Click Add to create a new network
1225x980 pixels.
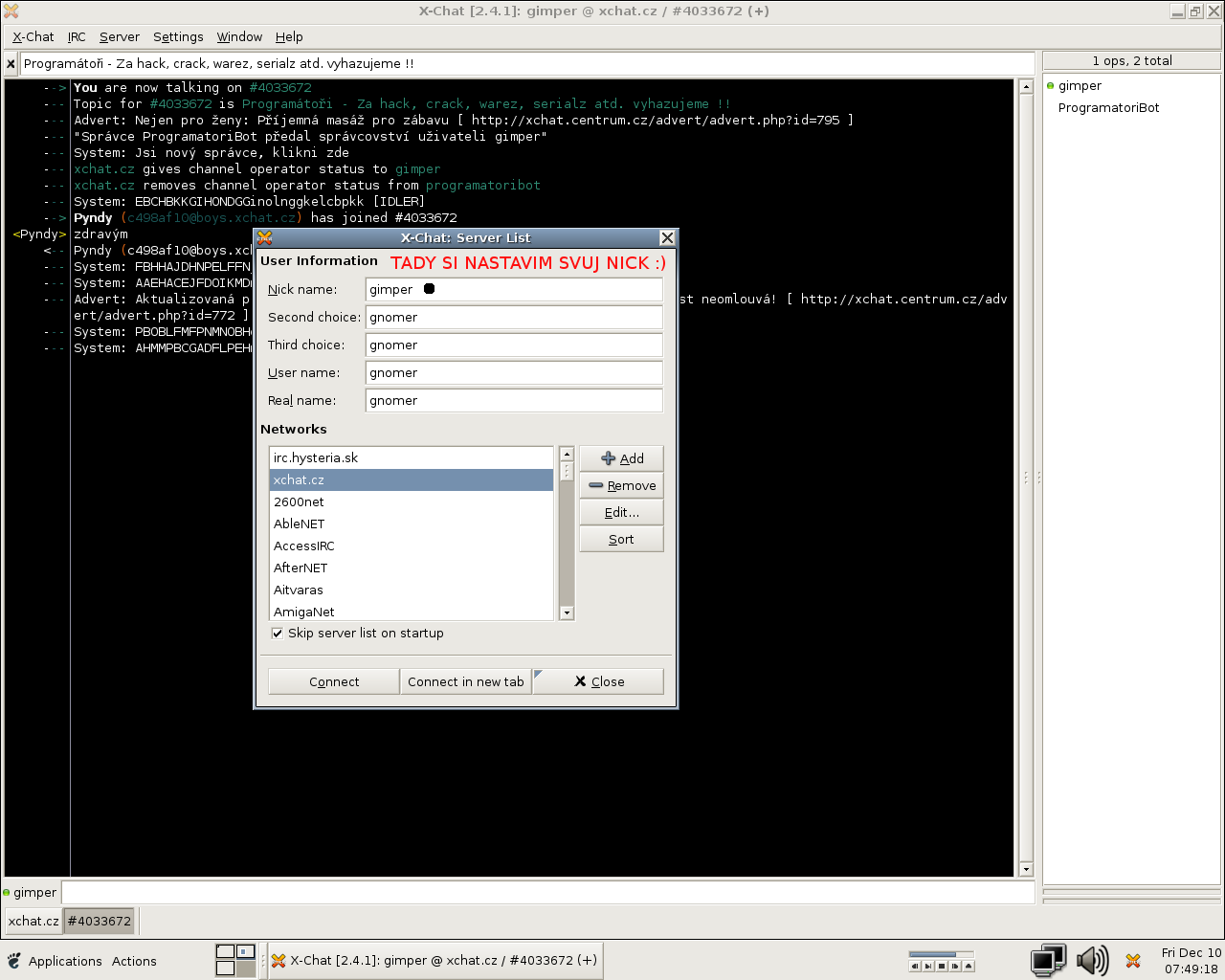point(621,458)
